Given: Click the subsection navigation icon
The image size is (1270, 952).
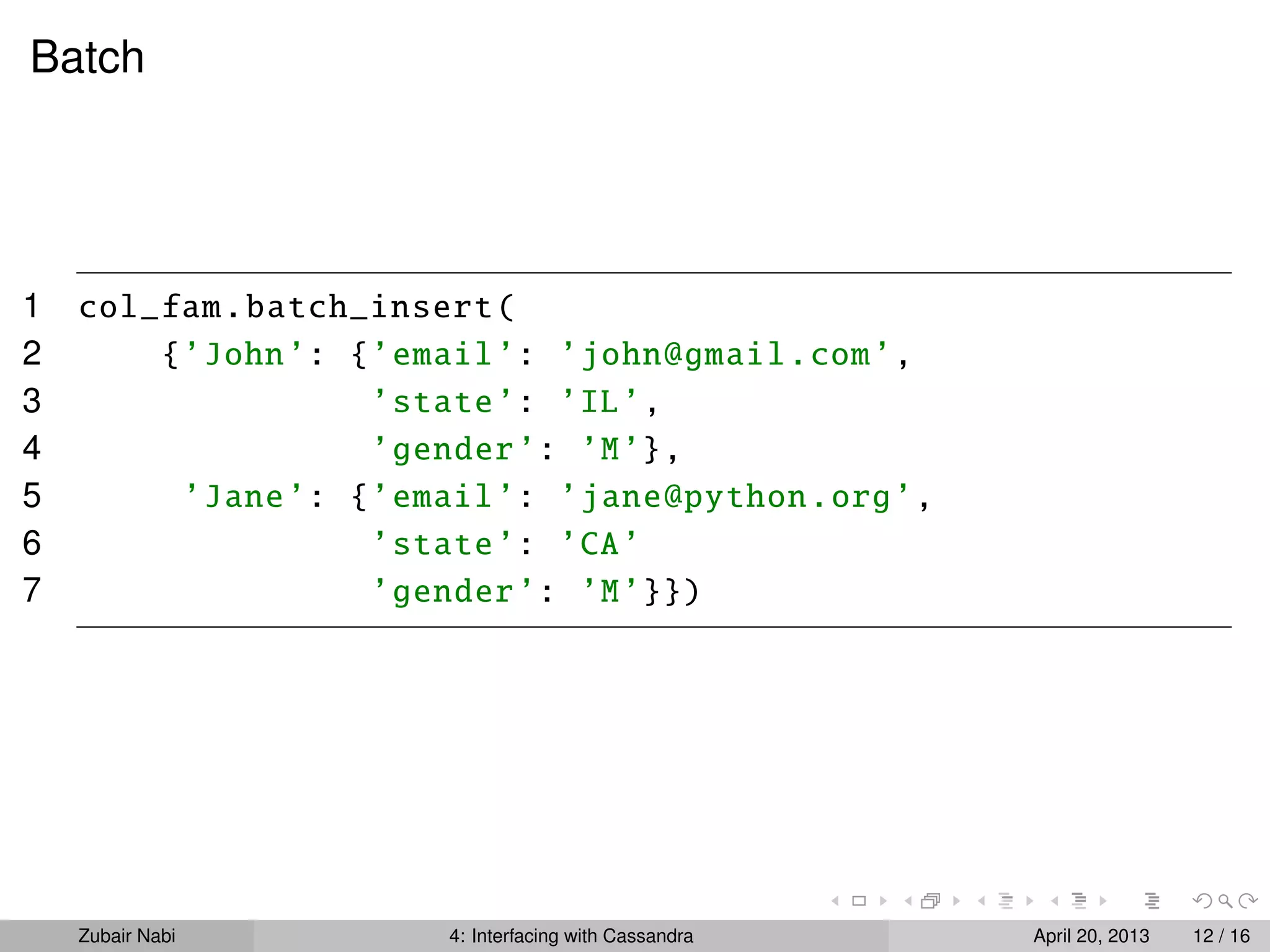Looking at the screenshot, I should [1006, 901].
